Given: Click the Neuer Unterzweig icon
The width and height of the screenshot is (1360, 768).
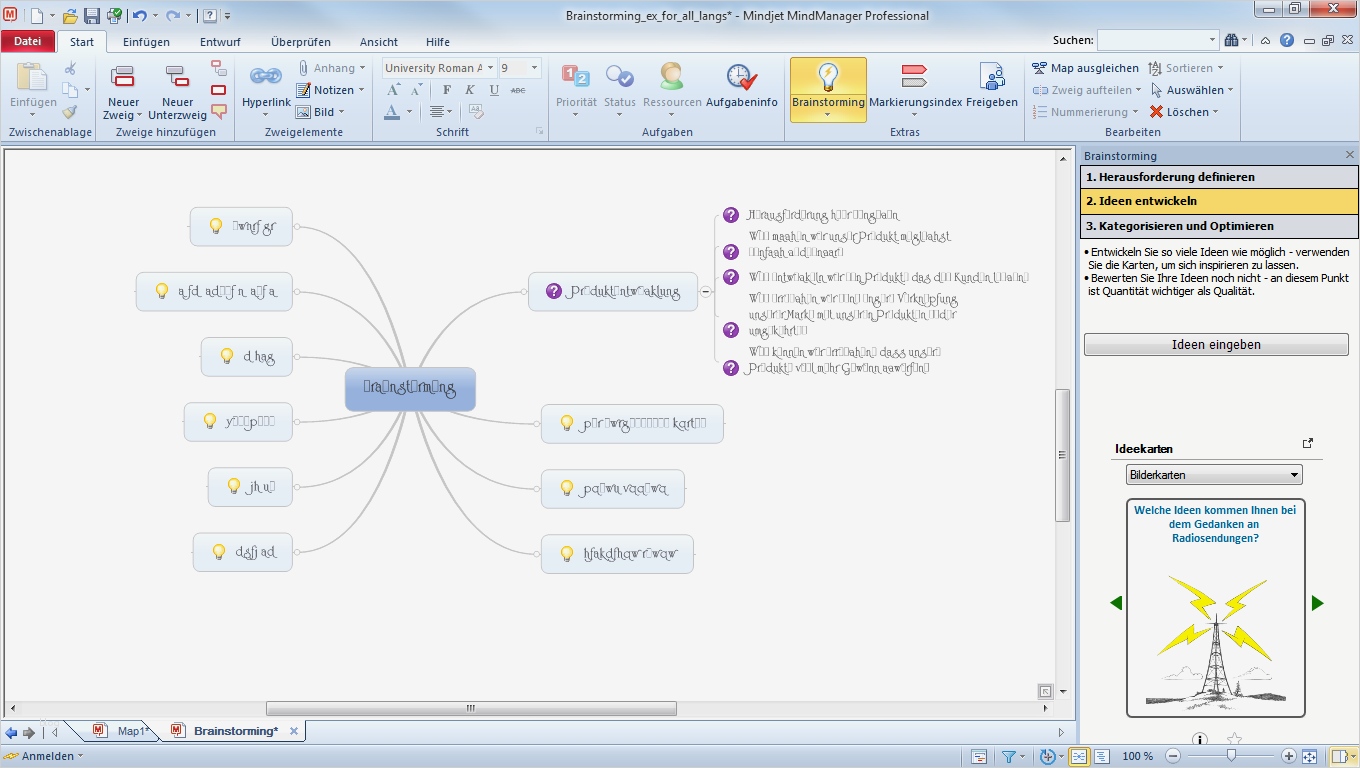Looking at the screenshot, I should (x=177, y=78).
